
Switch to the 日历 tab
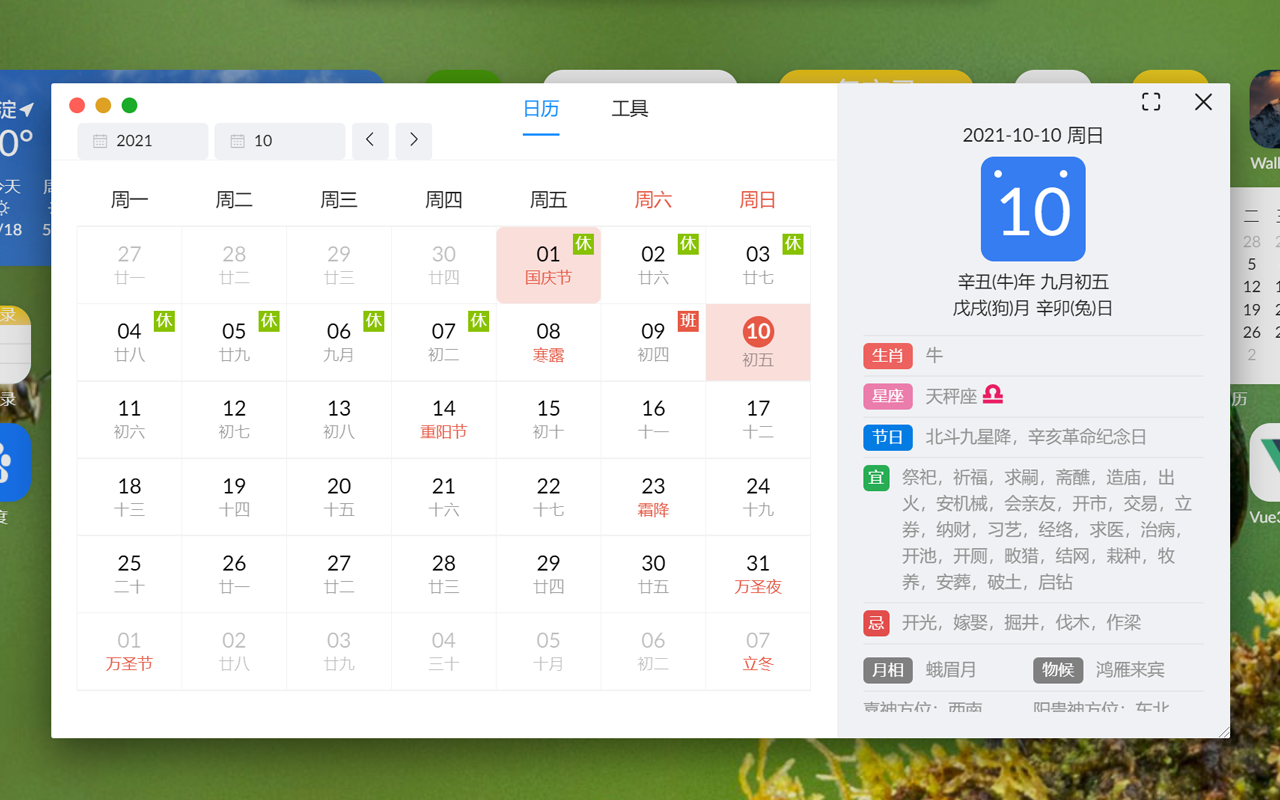(x=541, y=108)
